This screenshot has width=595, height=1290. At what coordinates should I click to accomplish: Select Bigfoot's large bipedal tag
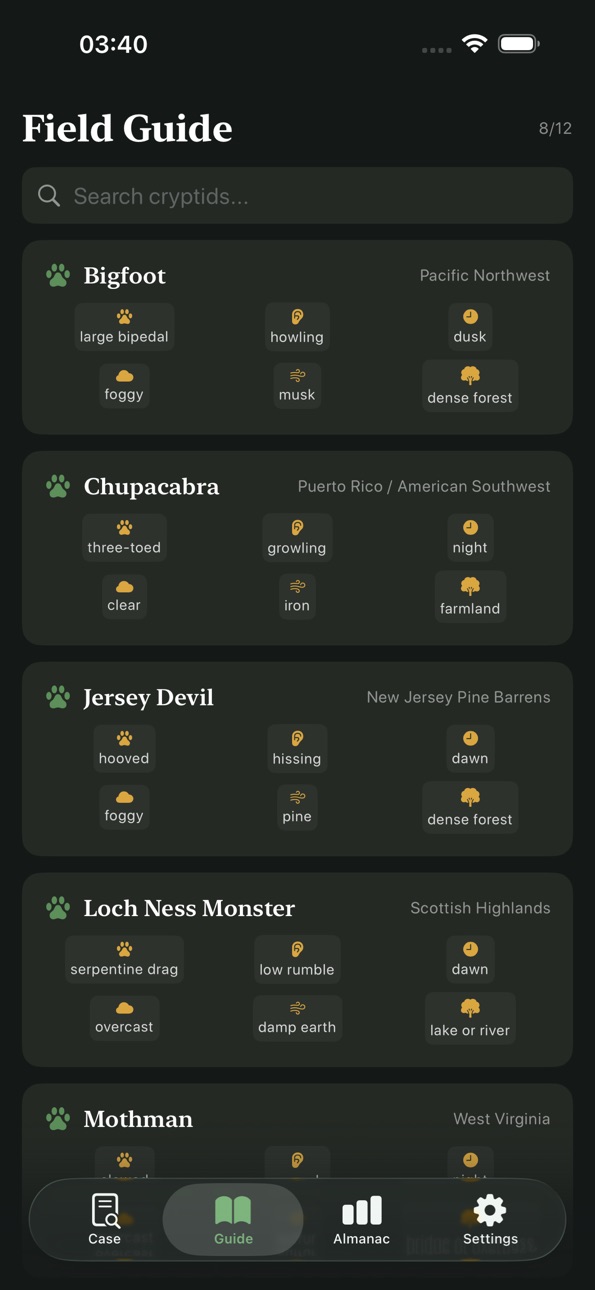(124, 327)
